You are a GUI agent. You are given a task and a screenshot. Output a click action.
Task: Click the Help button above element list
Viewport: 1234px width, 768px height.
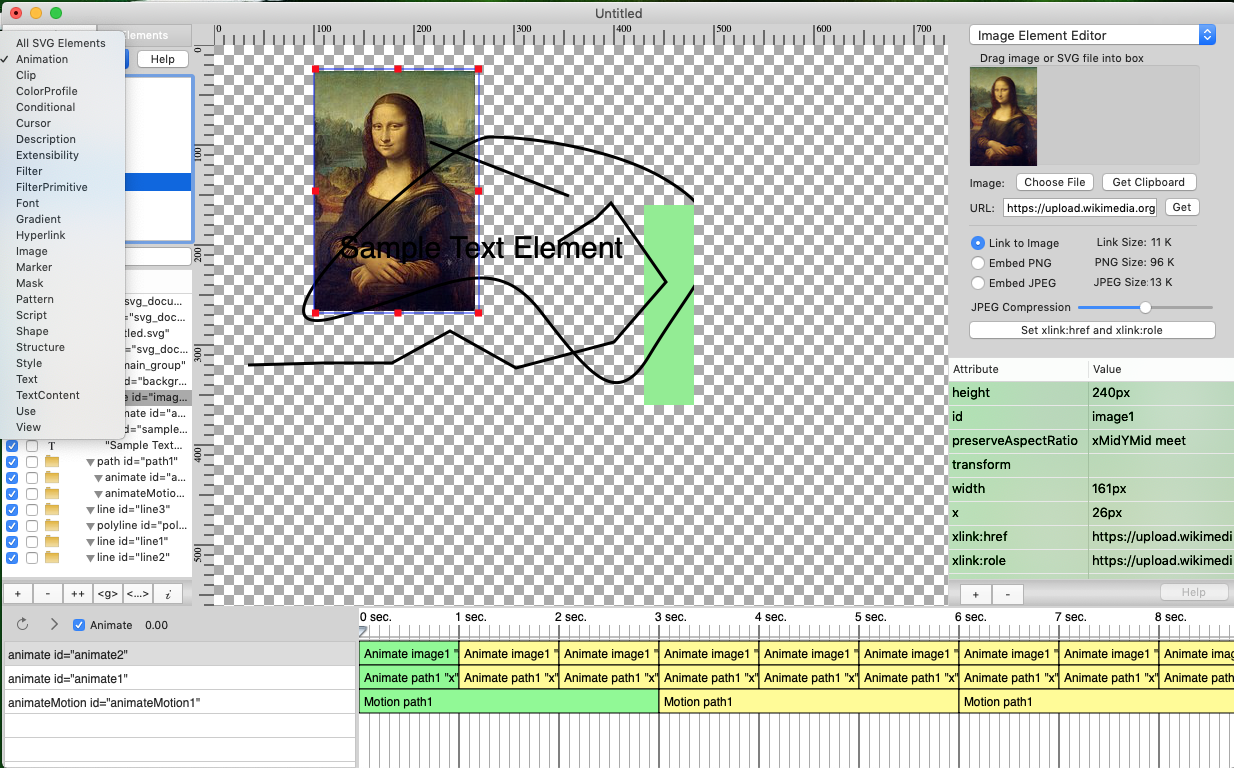(162, 59)
